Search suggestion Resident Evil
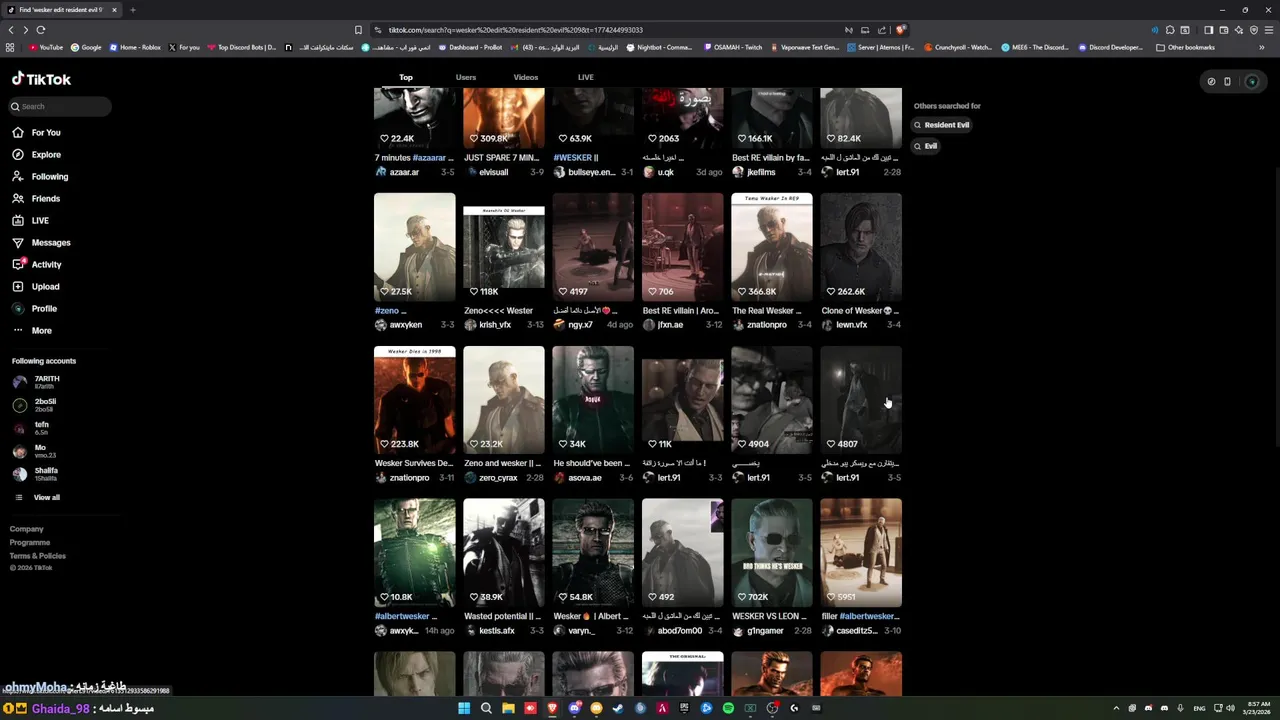Screen dimensions: 1280x720 (x=941, y=125)
